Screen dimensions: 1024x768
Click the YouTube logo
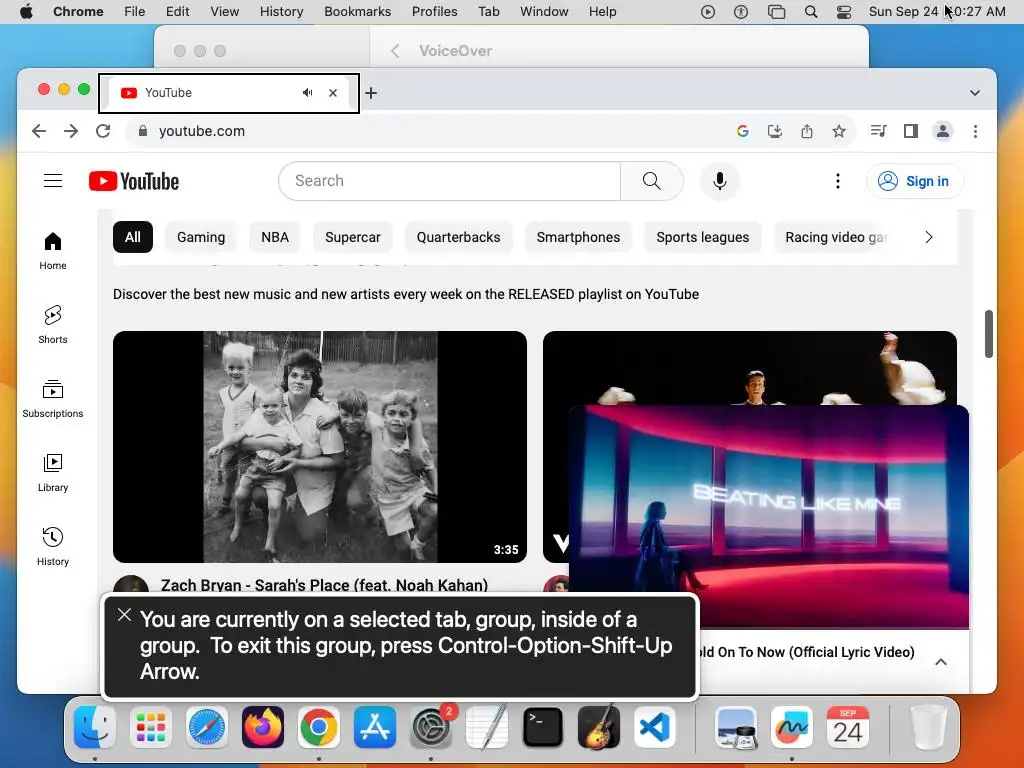point(134,181)
